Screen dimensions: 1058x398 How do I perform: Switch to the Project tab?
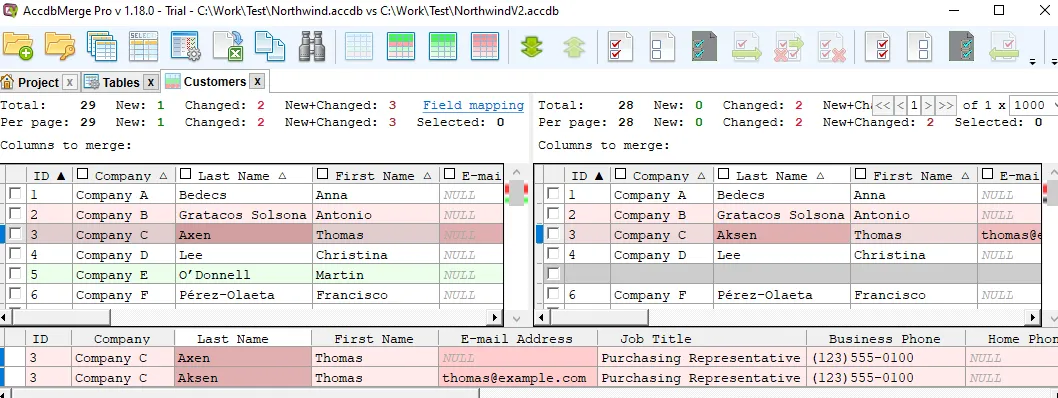pos(38,82)
